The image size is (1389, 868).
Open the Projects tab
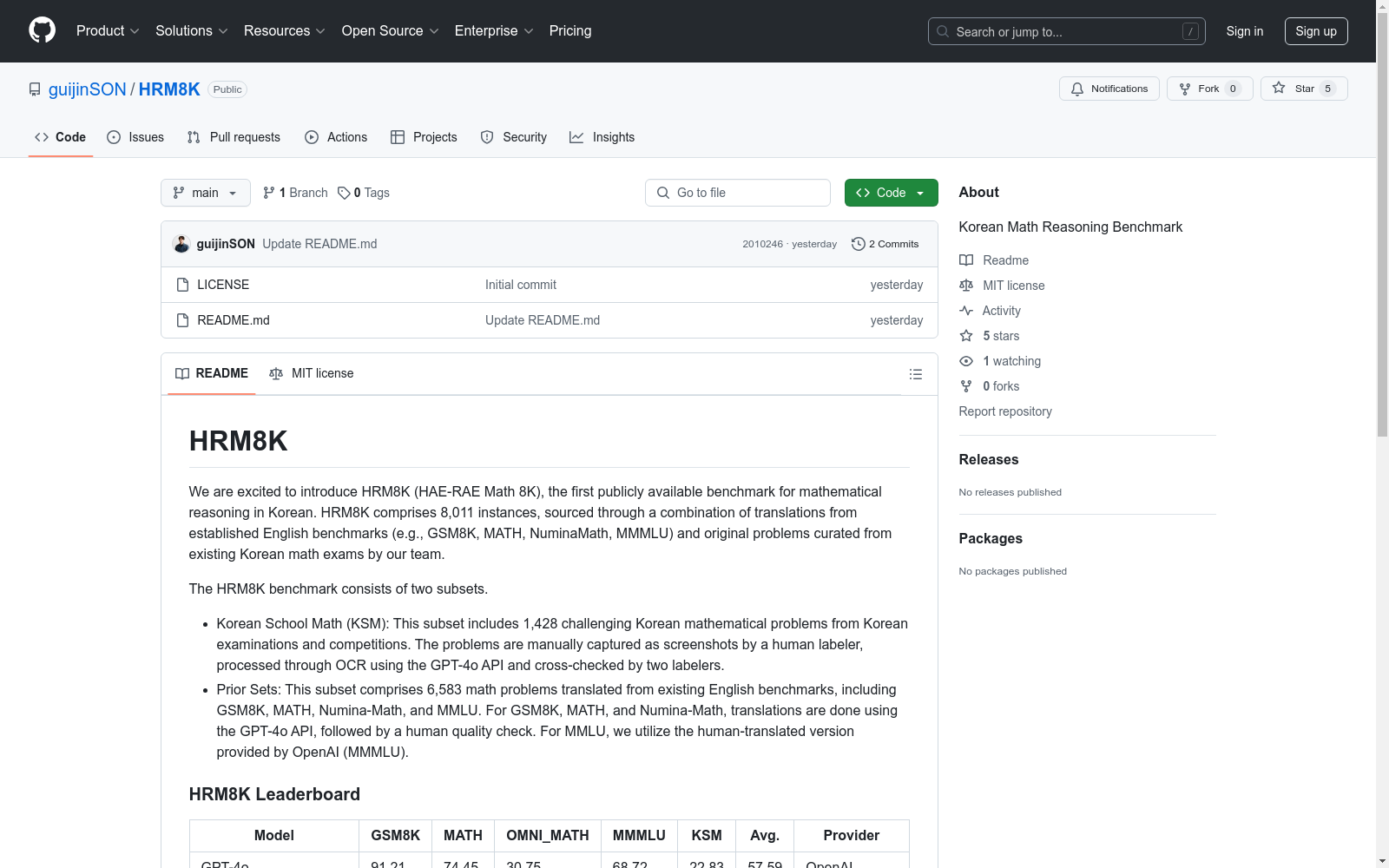[424, 137]
